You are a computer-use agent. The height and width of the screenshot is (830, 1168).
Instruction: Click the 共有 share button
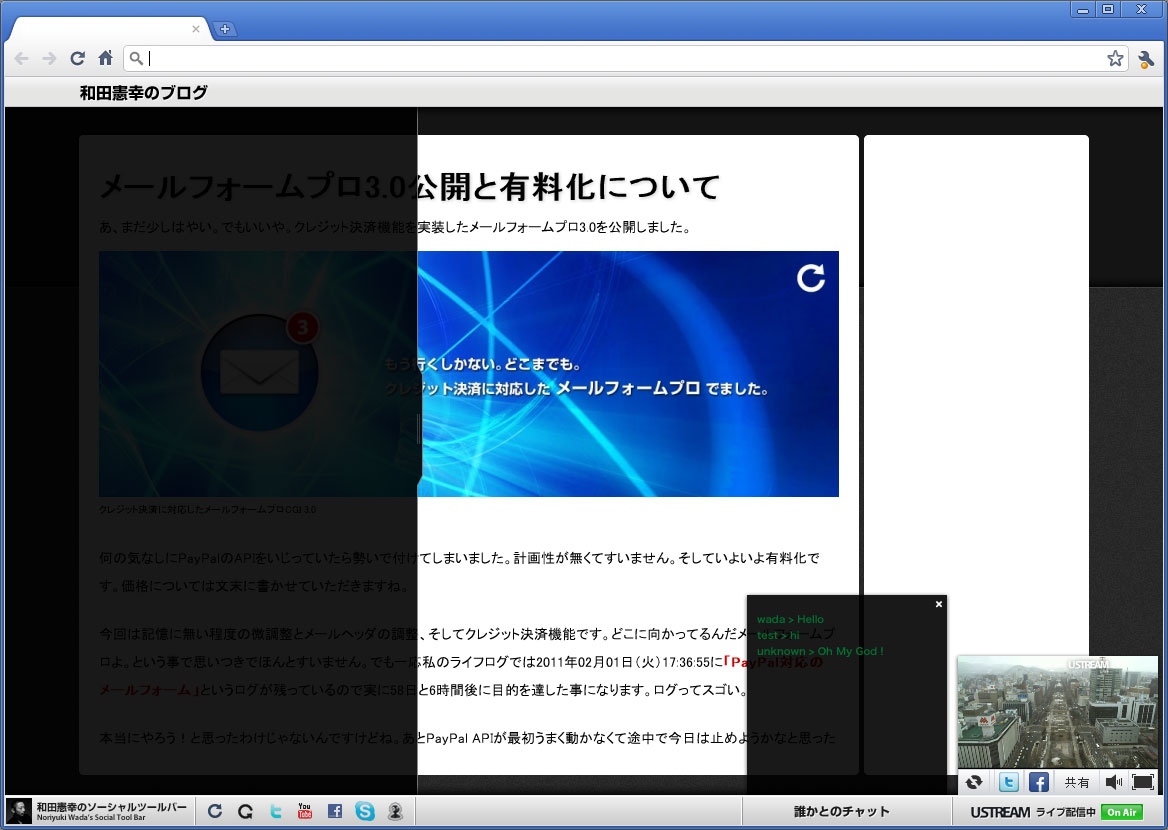click(x=1076, y=782)
